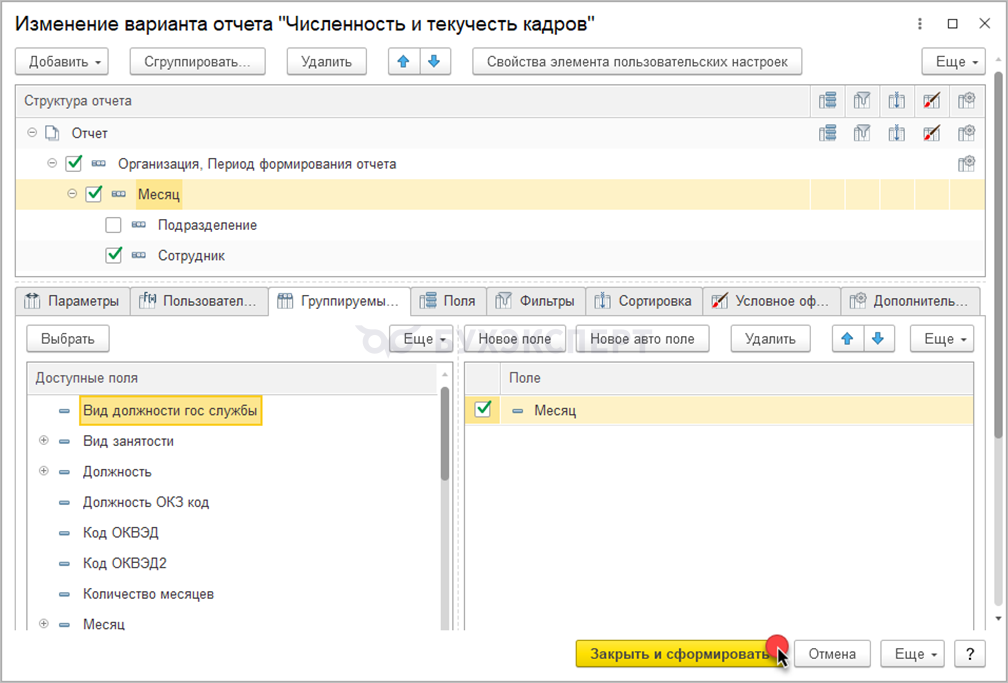1008x683 pixels.
Task: Click the move up arrow in top toolbar
Action: click(404, 62)
